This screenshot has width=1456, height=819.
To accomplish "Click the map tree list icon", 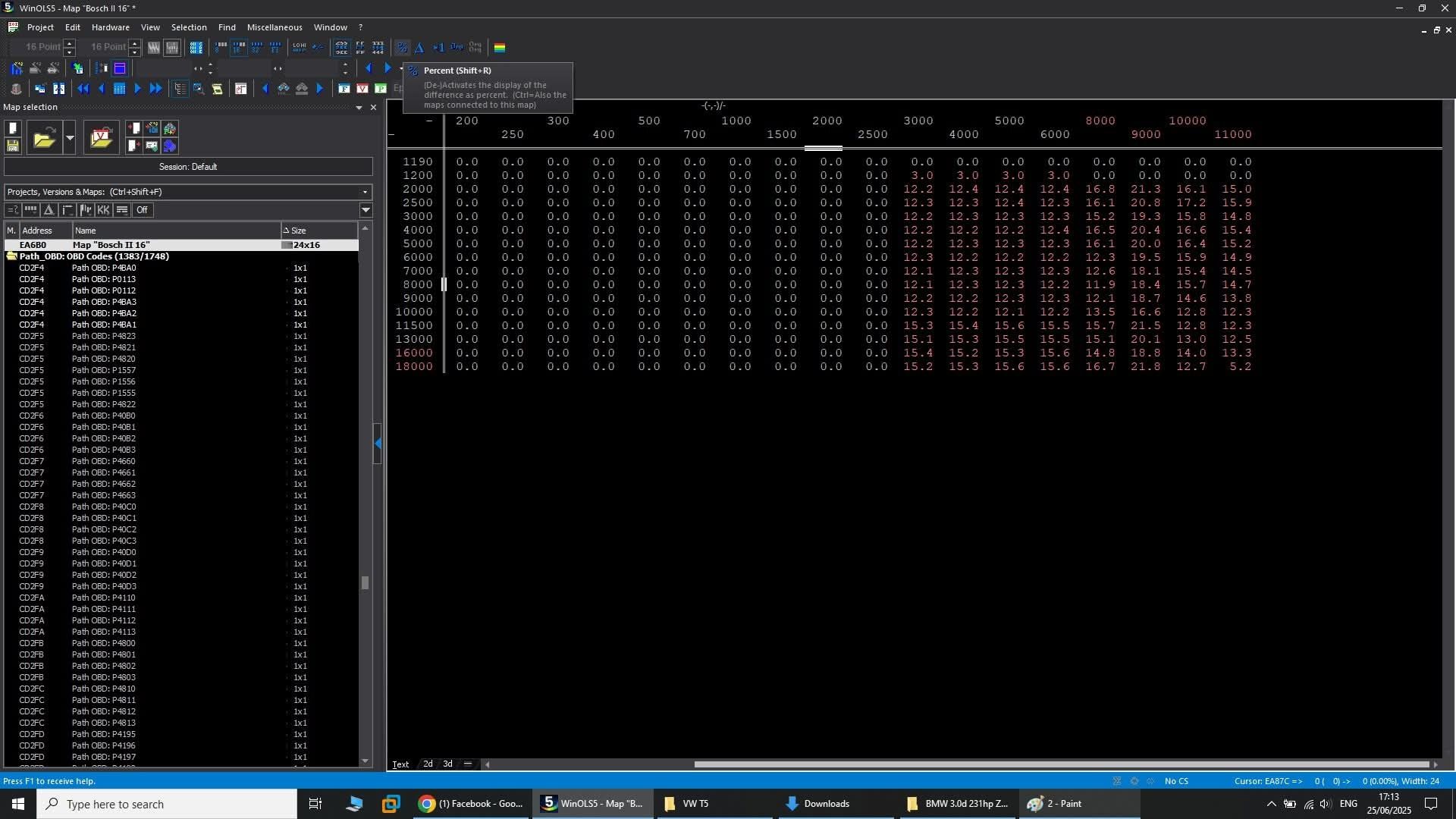I will [x=180, y=89].
